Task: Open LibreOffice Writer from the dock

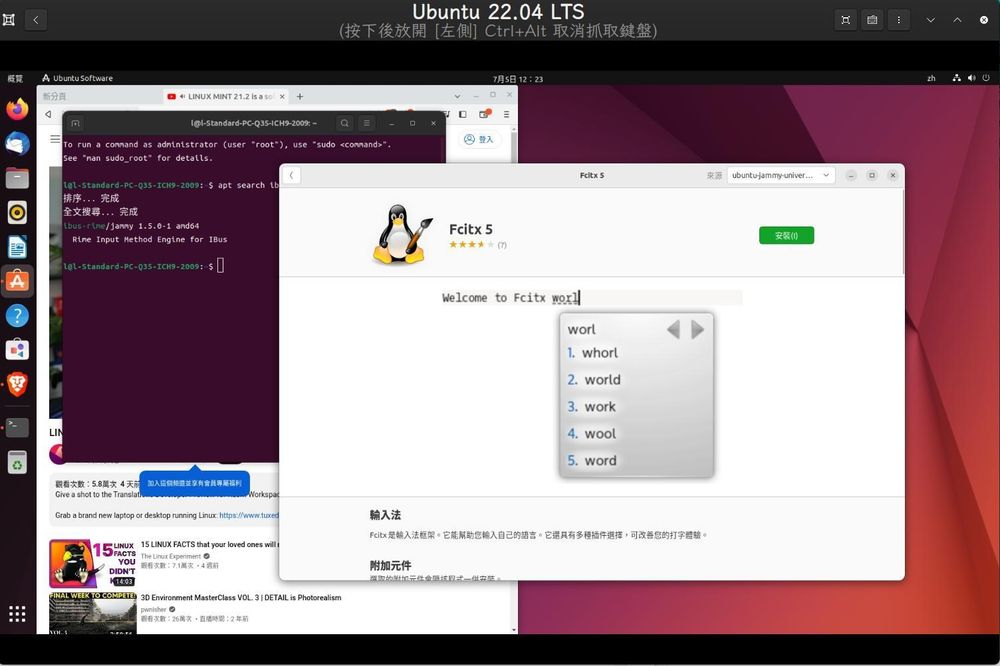Action: [16, 247]
